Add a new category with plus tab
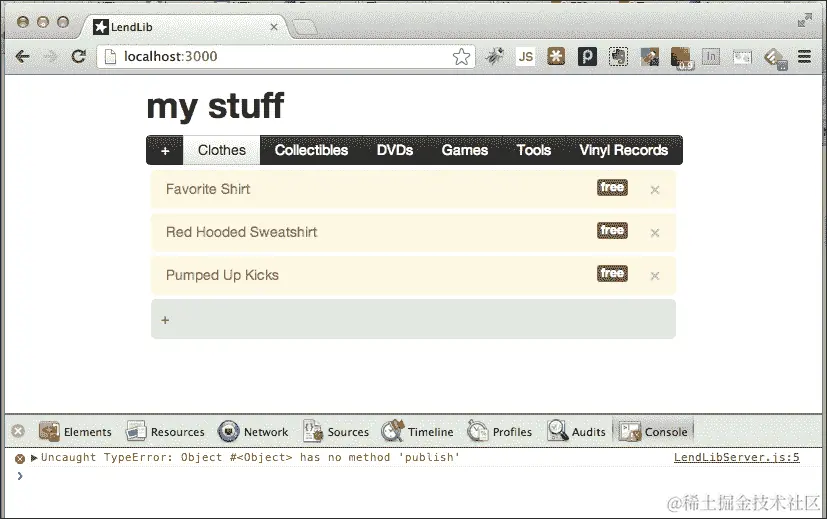This screenshot has width=827, height=519. 165,151
